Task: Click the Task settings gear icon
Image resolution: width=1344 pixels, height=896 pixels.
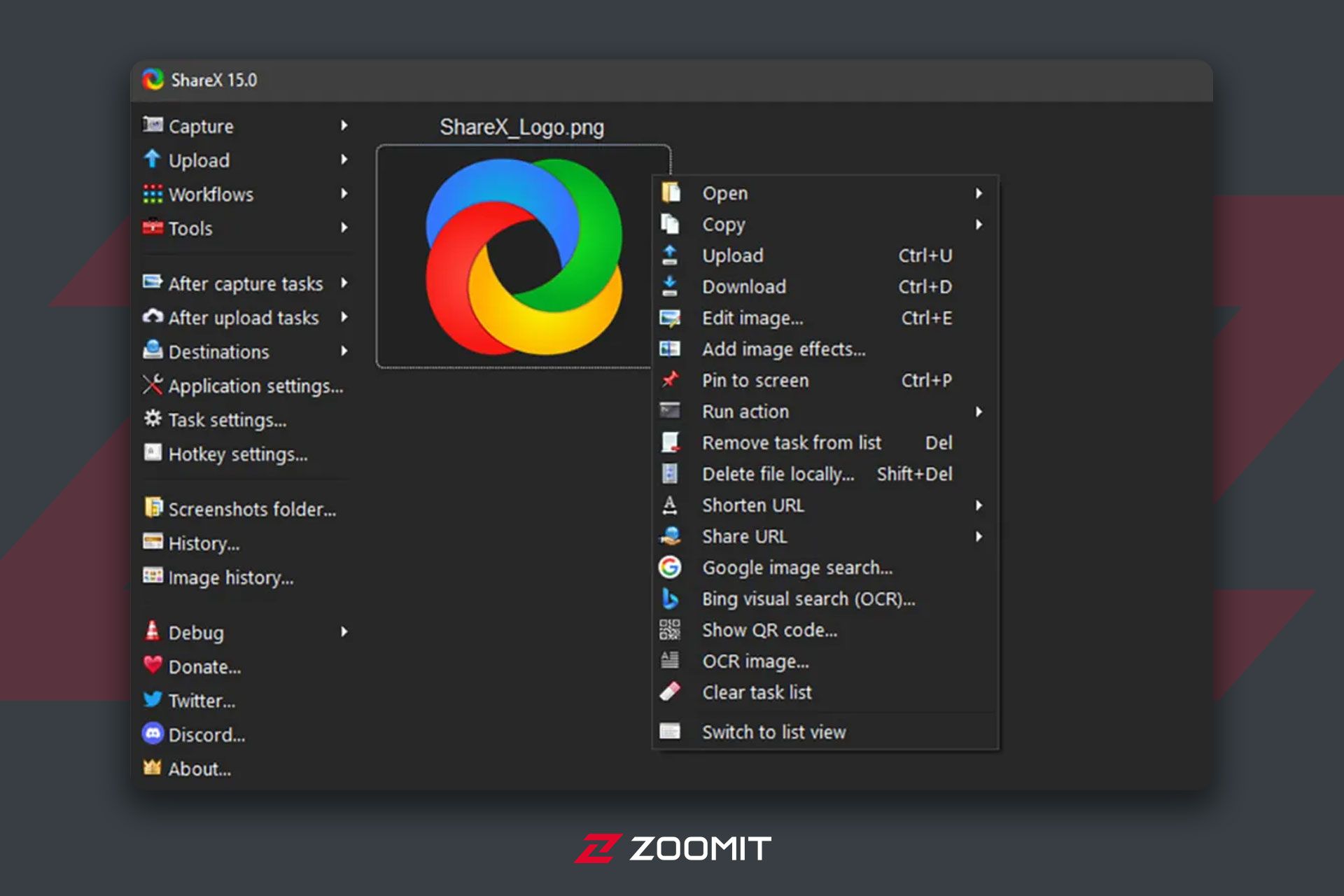Action: point(153,418)
